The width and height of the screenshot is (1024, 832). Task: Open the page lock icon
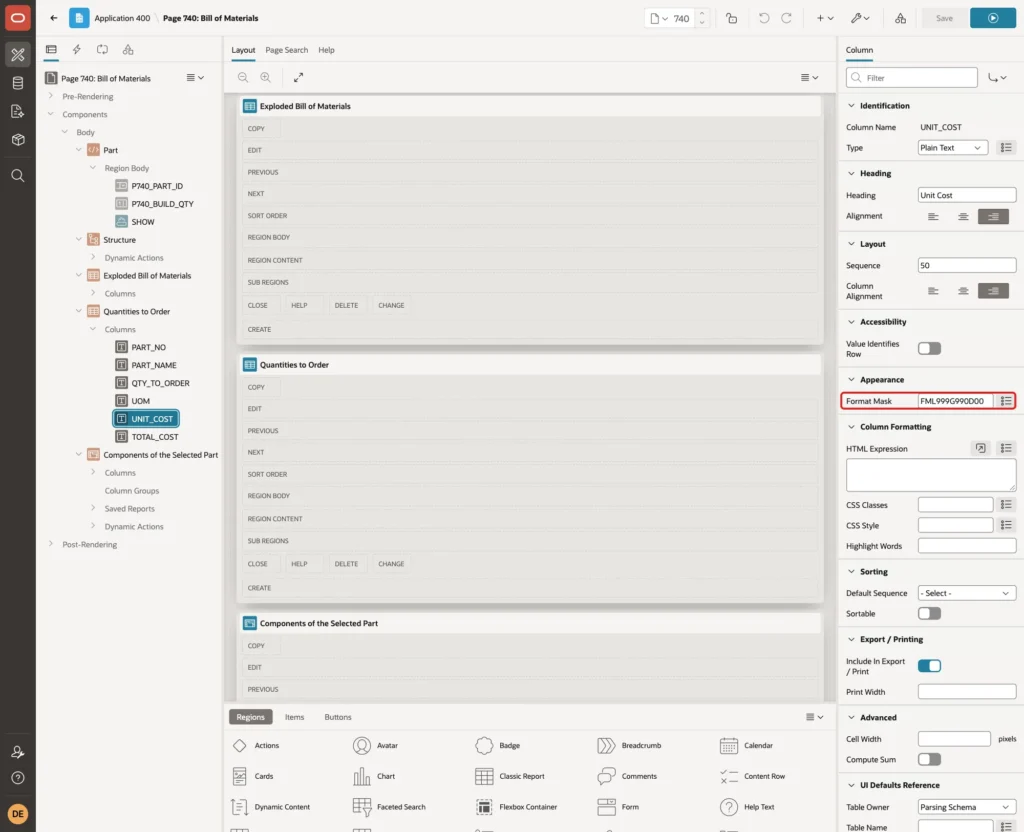coord(731,18)
